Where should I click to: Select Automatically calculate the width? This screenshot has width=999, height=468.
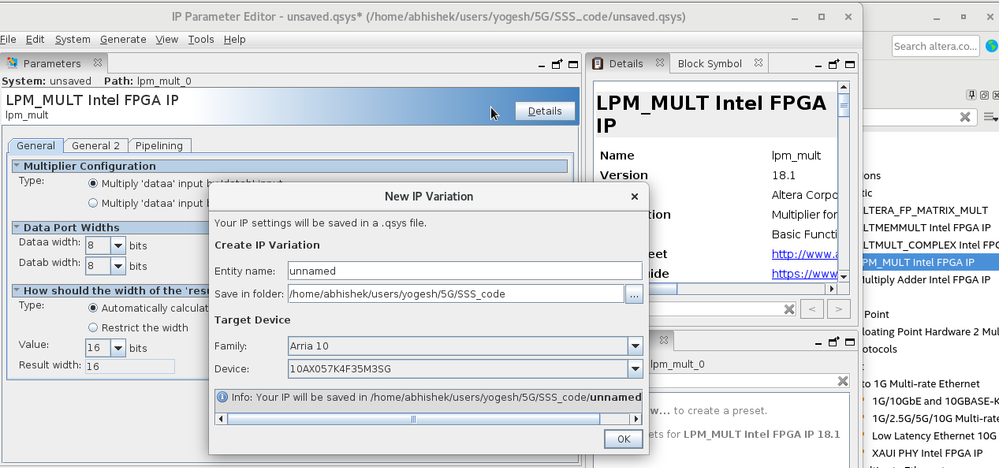[x=93, y=308]
